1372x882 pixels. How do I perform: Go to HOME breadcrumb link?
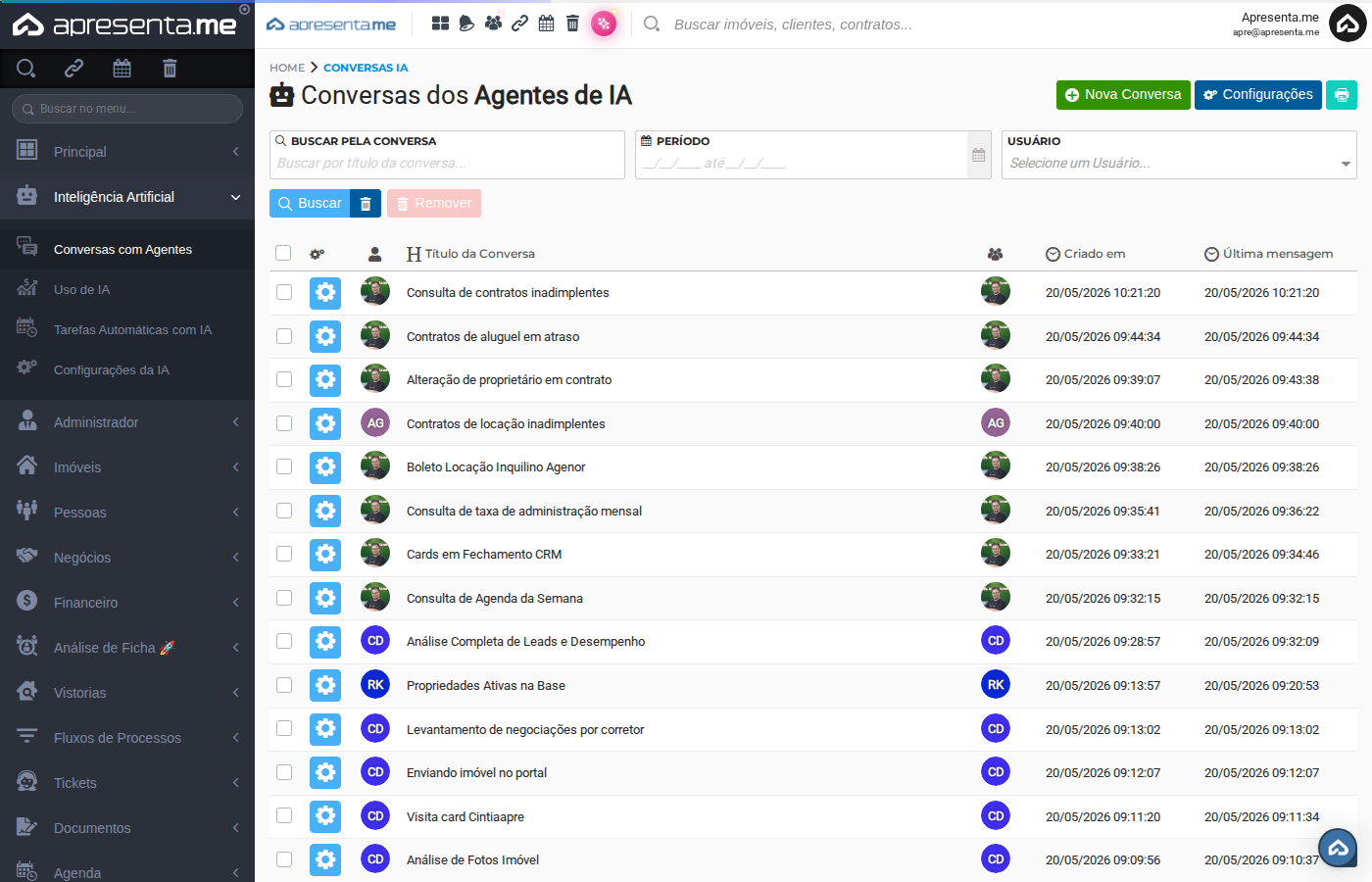(287, 68)
